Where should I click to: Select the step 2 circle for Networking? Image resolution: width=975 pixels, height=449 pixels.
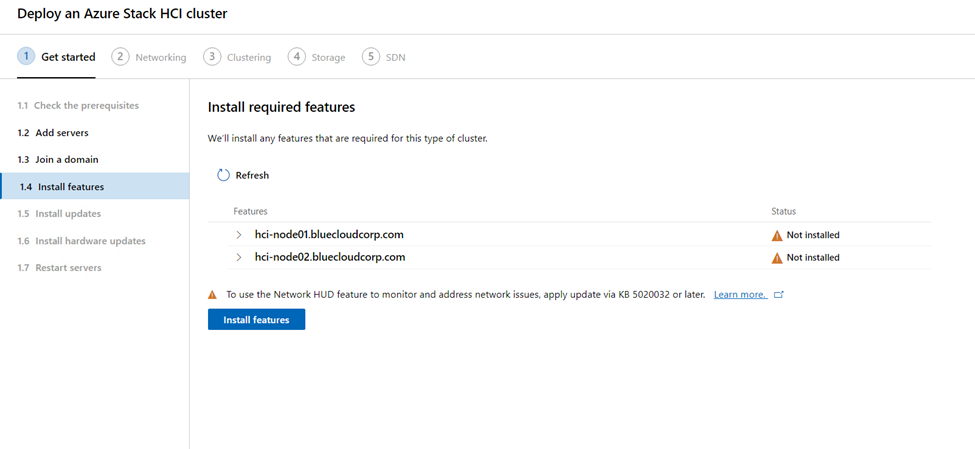tap(120, 57)
